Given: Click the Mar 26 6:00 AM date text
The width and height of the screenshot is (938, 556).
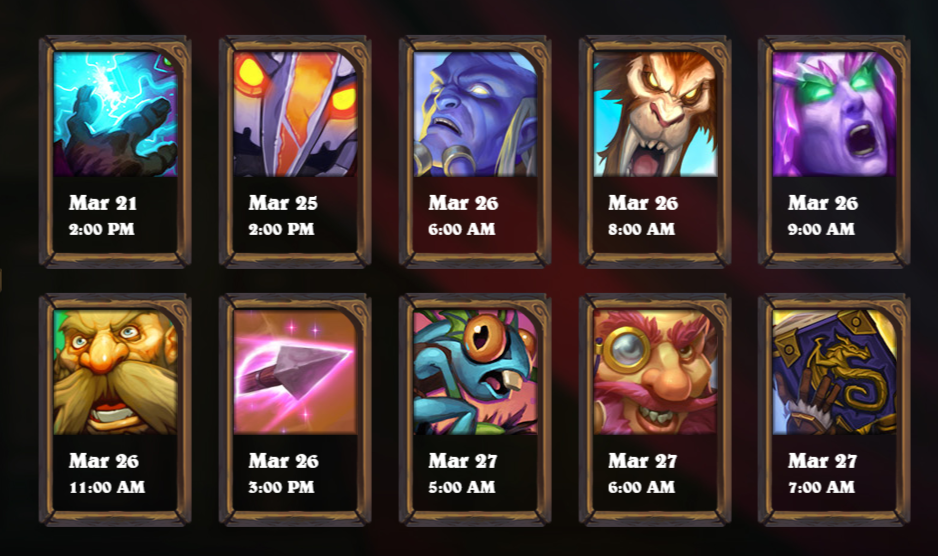Looking at the screenshot, I should click(463, 215).
